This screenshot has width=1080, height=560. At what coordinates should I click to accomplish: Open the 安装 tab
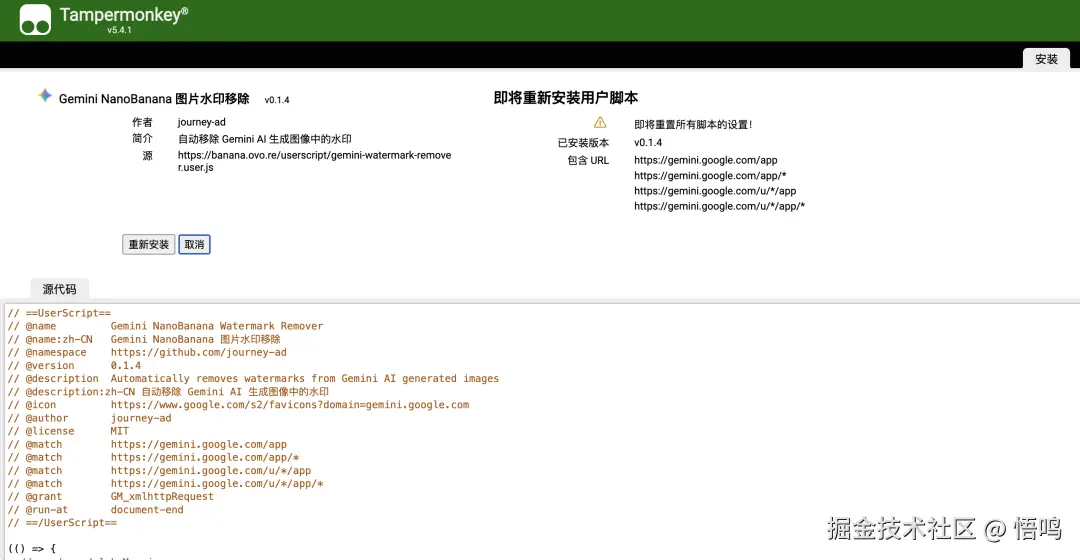tap(1046, 59)
